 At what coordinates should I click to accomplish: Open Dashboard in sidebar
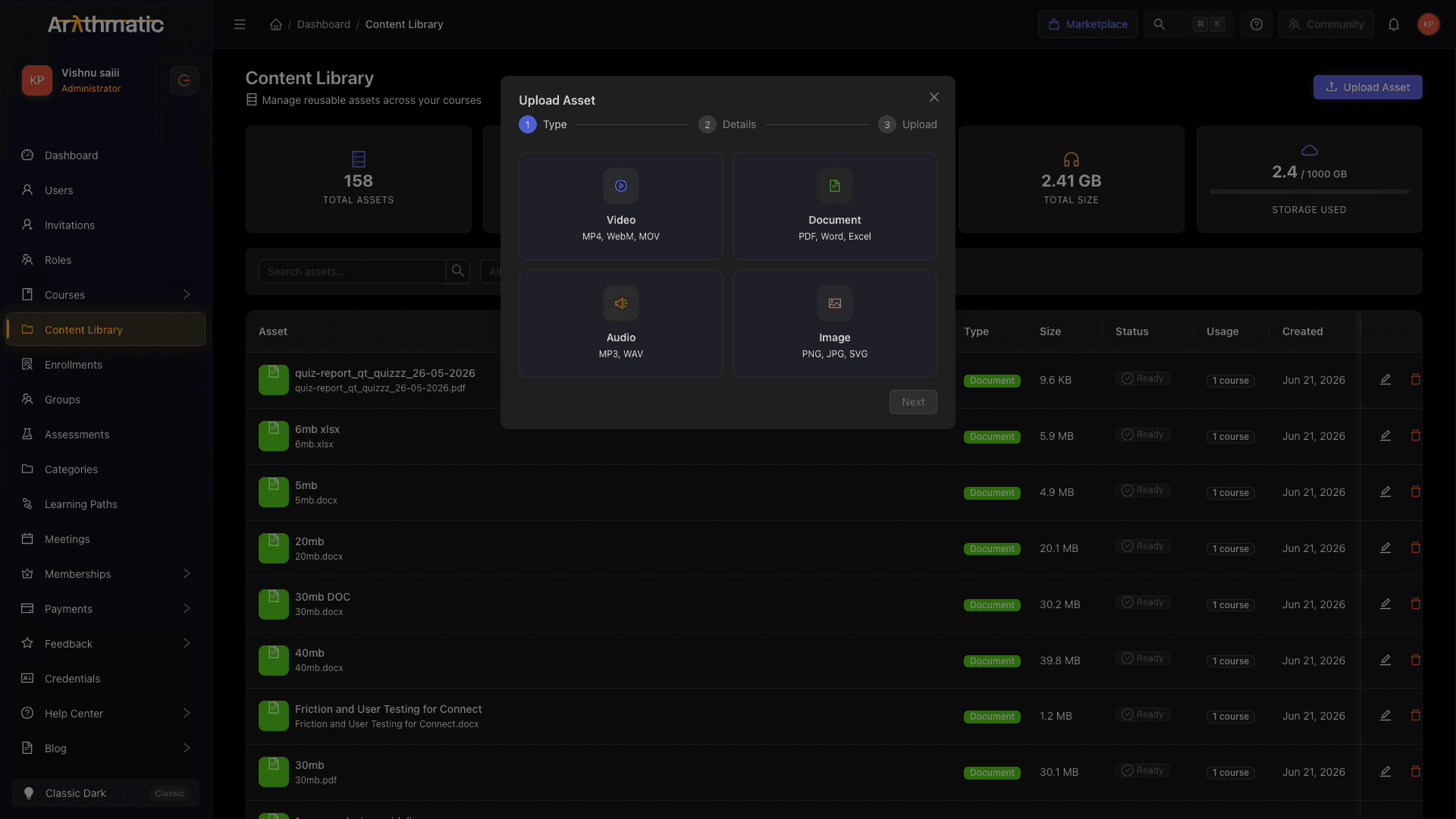coord(105,155)
